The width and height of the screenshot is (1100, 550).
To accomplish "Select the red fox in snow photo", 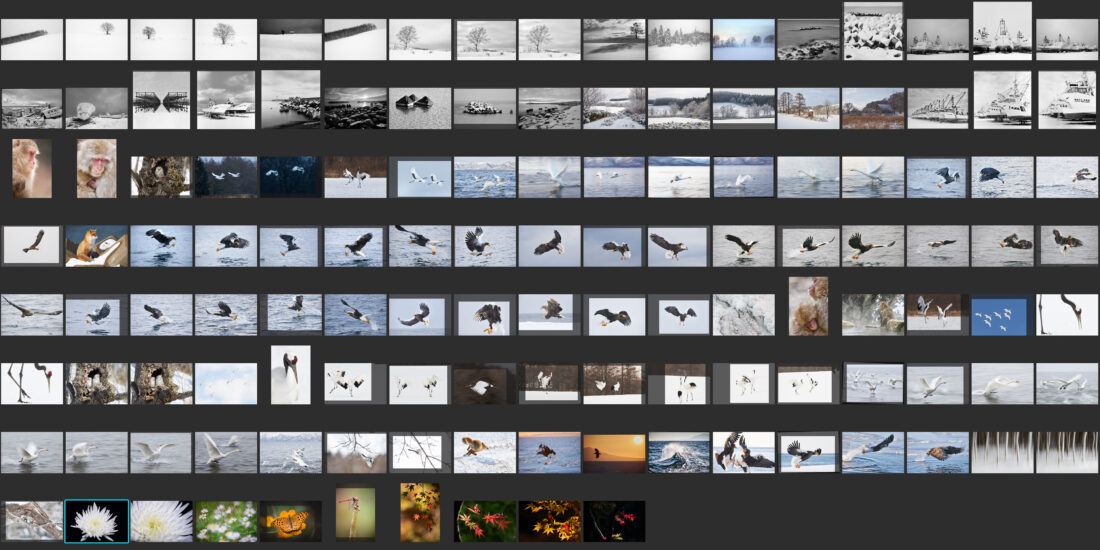I will [96, 246].
